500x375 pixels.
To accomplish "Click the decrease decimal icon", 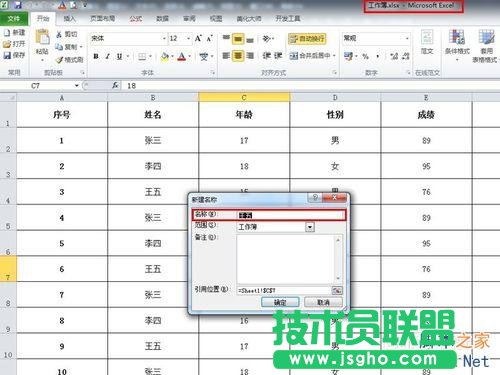I will coord(406,56).
